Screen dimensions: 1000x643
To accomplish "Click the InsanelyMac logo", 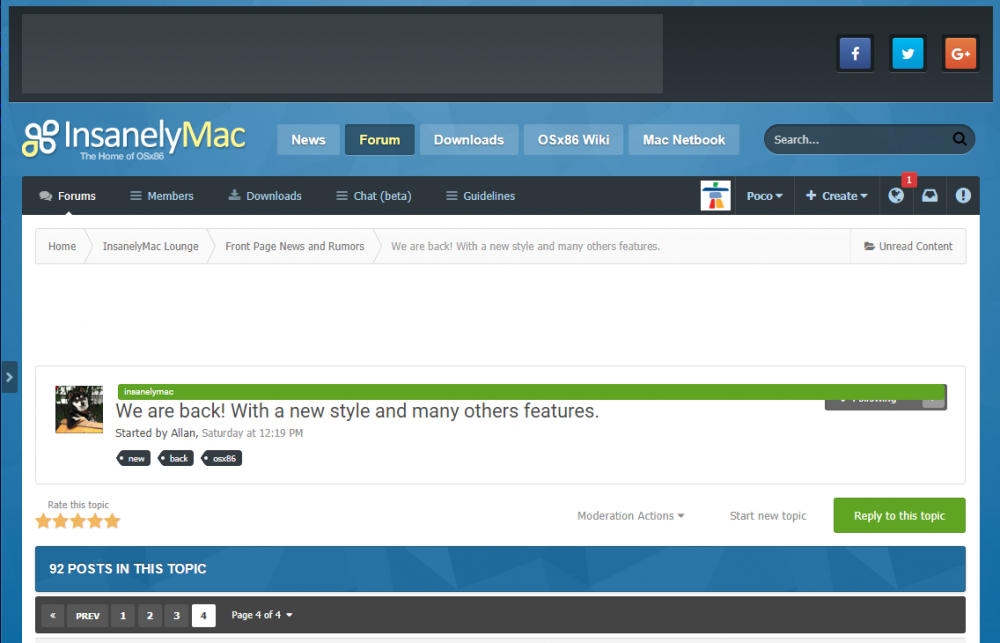I will tap(134, 139).
